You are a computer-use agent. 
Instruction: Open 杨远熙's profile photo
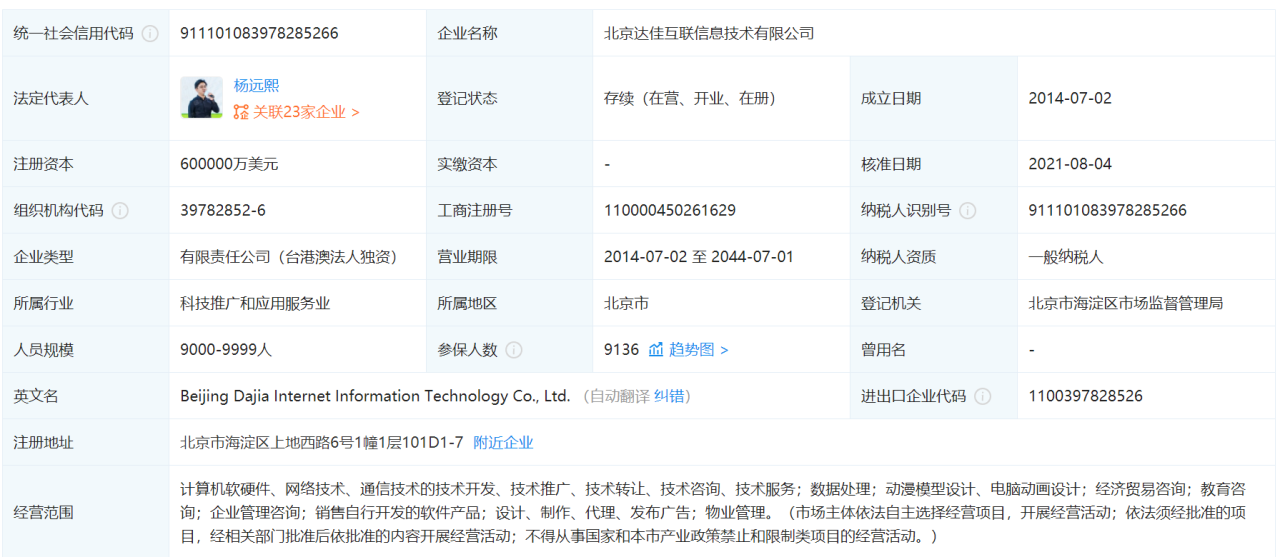pos(202,97)
